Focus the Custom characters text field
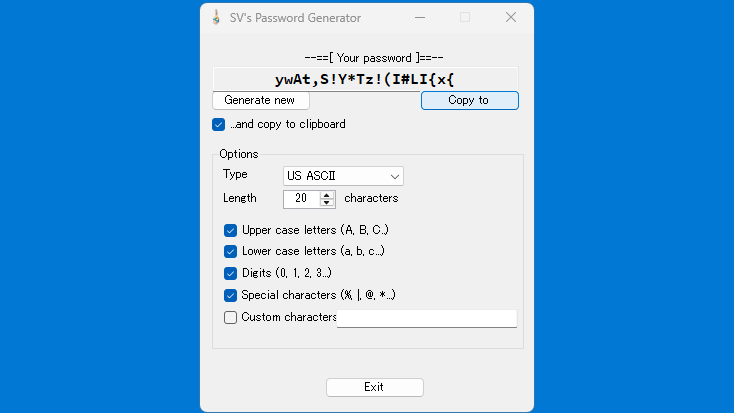 coord(427,319)
